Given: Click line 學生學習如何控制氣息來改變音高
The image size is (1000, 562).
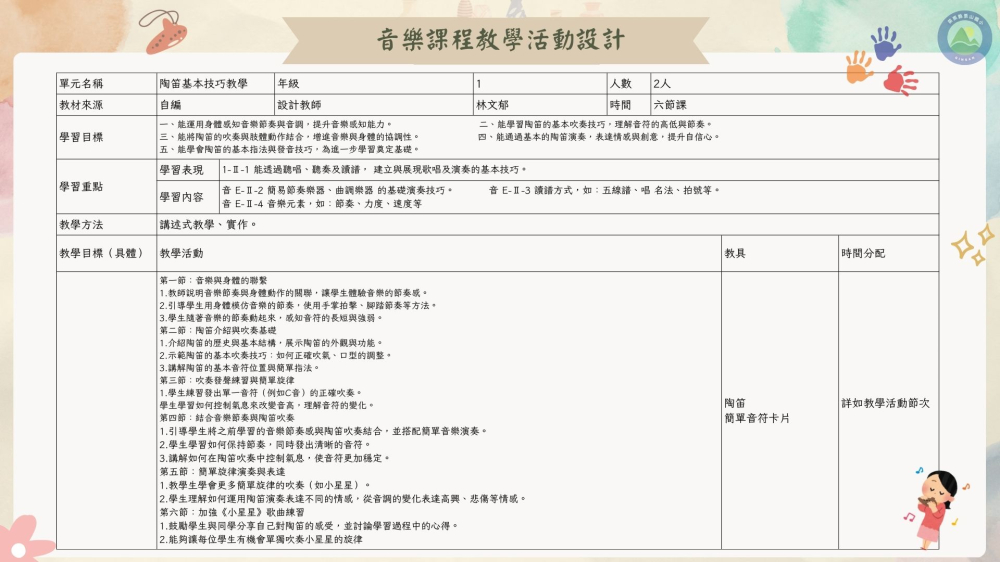Looking at the screenshot, I should click(267, 405).
